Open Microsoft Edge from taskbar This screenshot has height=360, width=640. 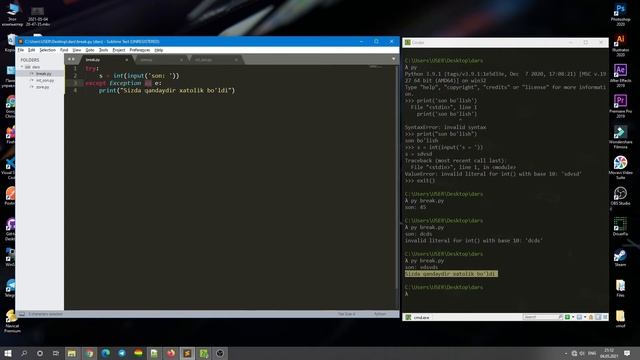(x=106, y=353)
